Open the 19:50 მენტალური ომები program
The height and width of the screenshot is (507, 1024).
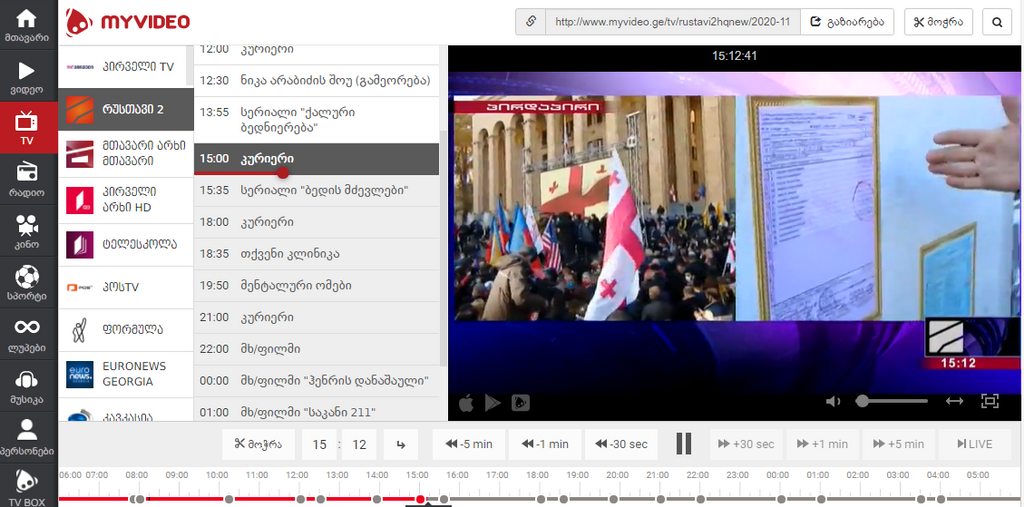(x=317, y=286)
